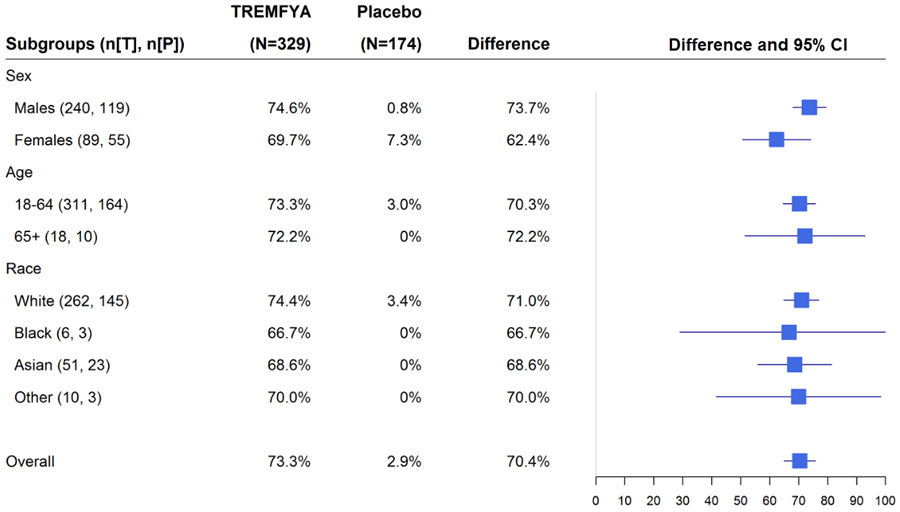
Task: Click the blue square for White subgroup
Action: [801, 300]
